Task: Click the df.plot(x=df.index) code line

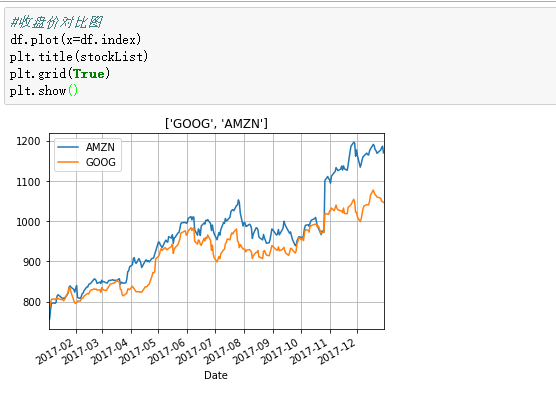Action: click(76, 39)
